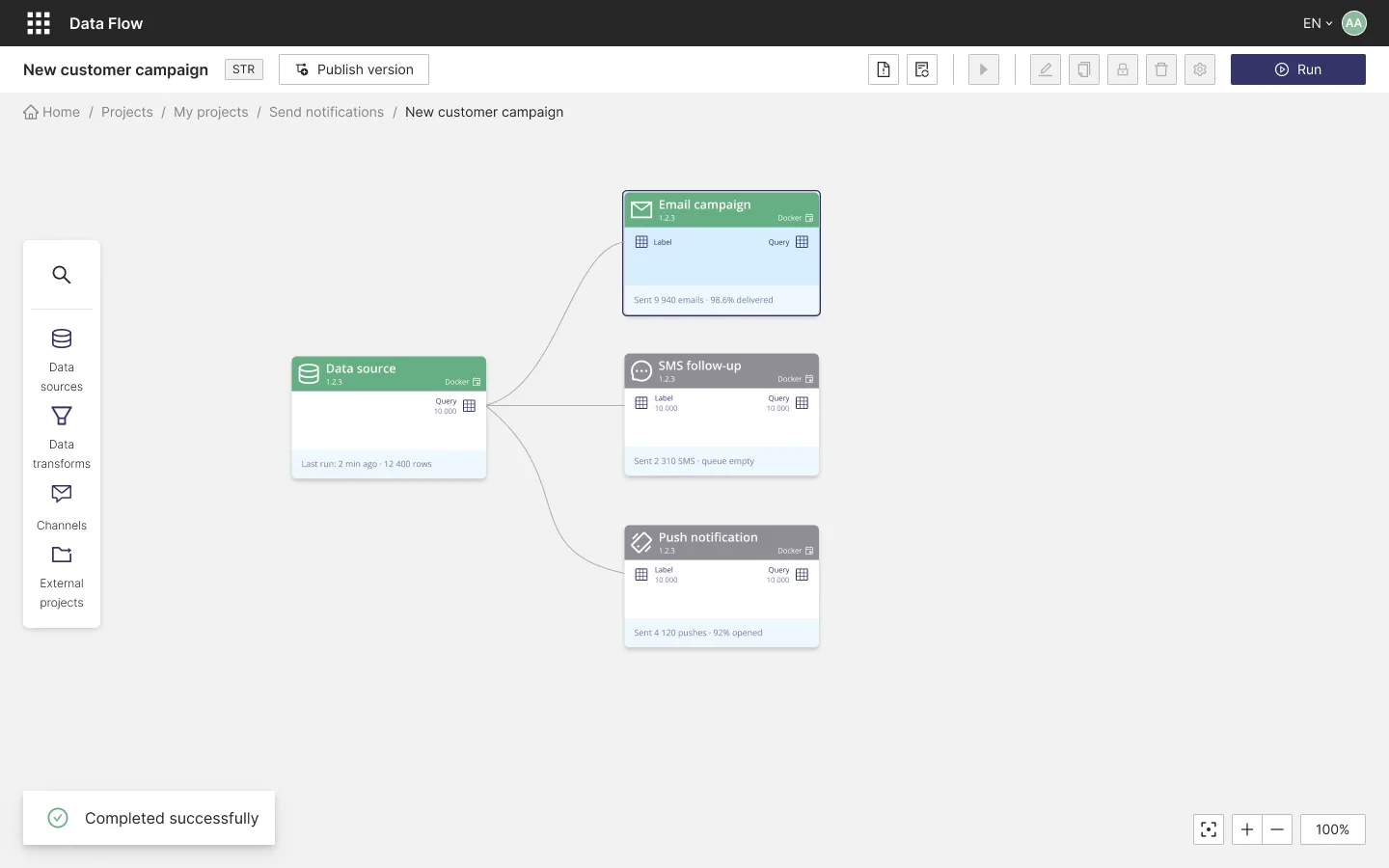The width and height of the screenshot is (1389, 868).
Task: Click the 100% zoom level field
Action: click(x=1333, y=829)
